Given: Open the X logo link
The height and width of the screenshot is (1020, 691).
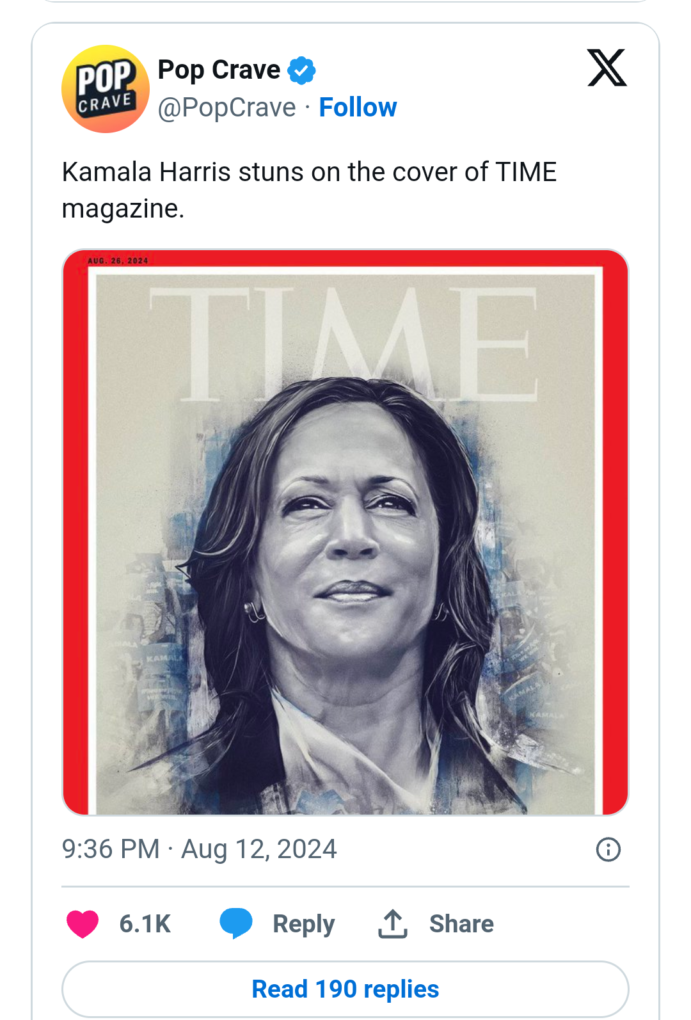Looking at the screenshot, I should (x=606, y=69).
